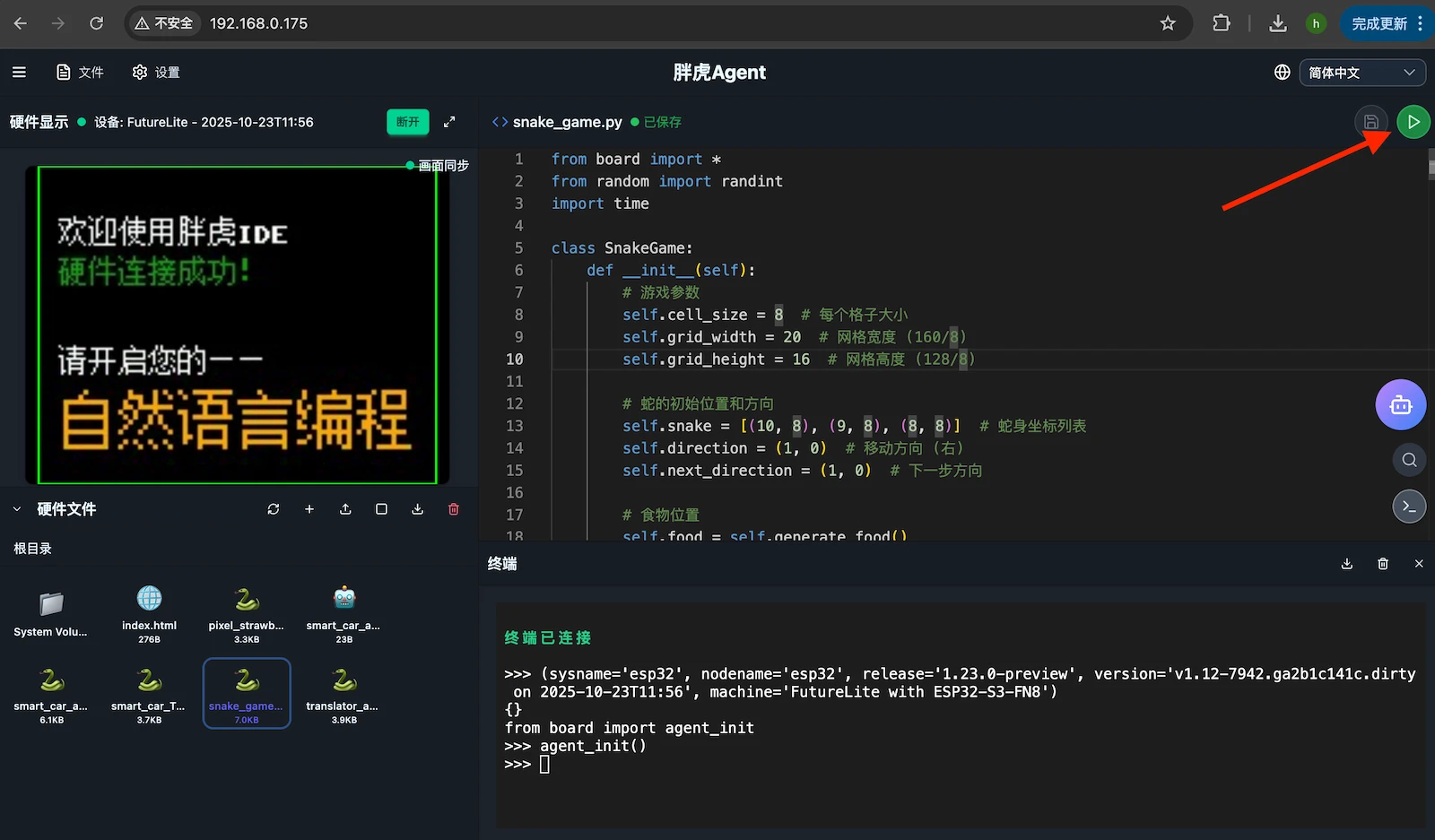Collapse the 硬件文件 panel chevron
Image resolution: width=1435 pixels, height=840 pixels.
[16, 508]
